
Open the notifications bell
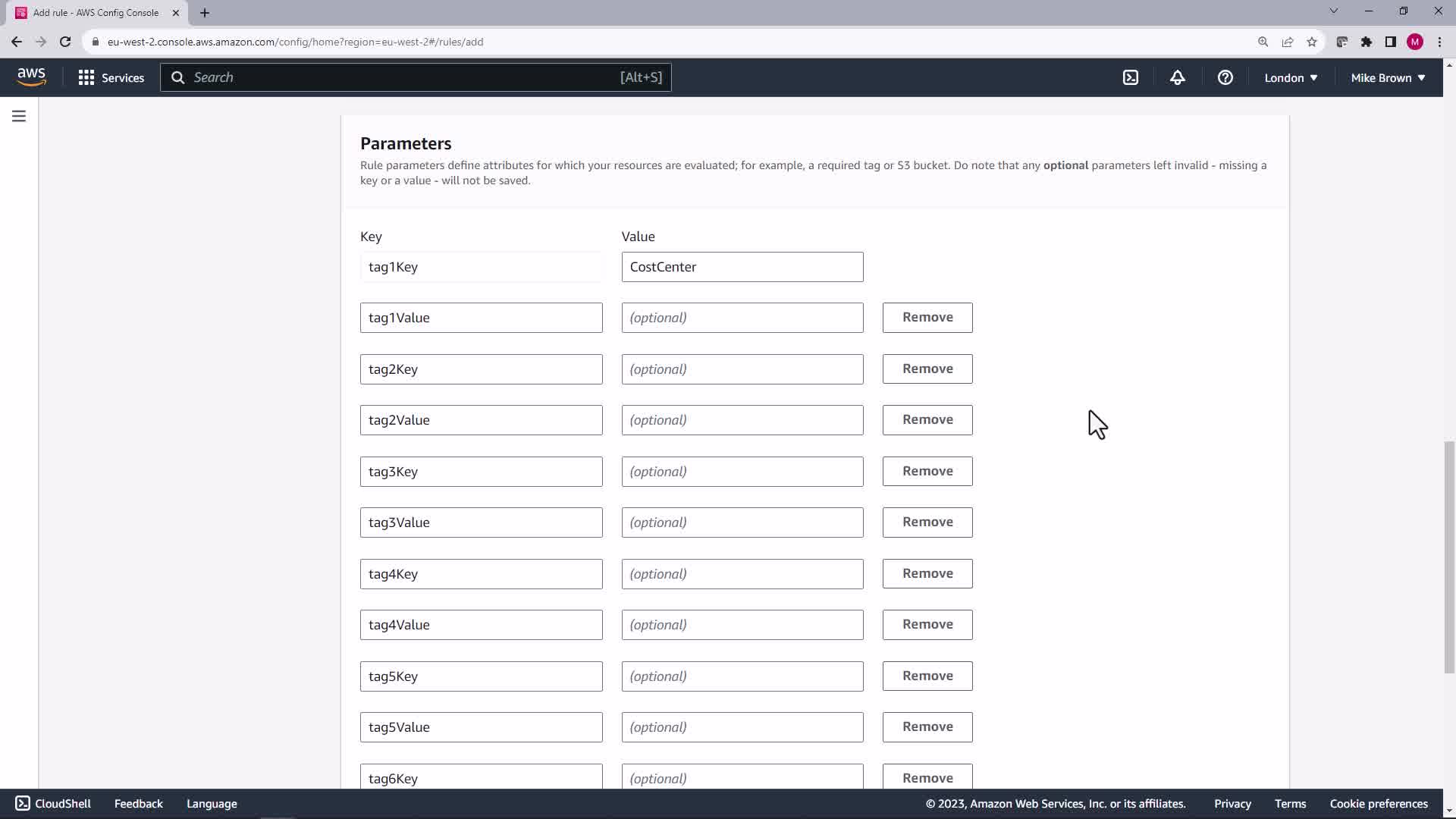click(x=1177, y=77)
